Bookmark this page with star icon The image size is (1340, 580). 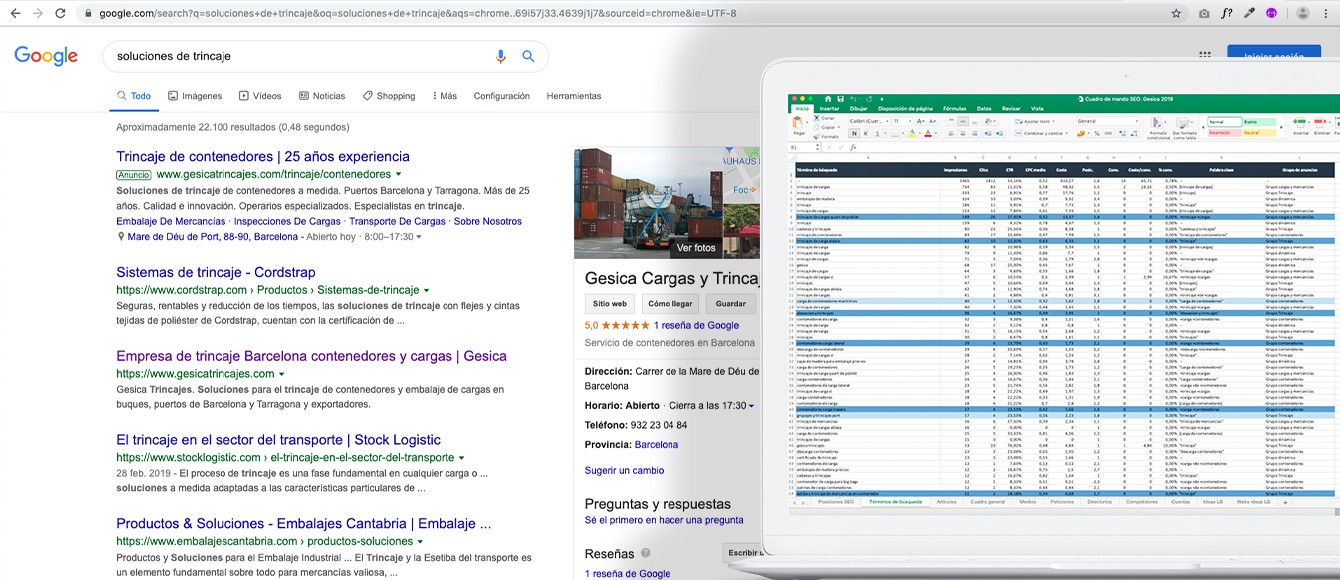tap(1177, 13)
